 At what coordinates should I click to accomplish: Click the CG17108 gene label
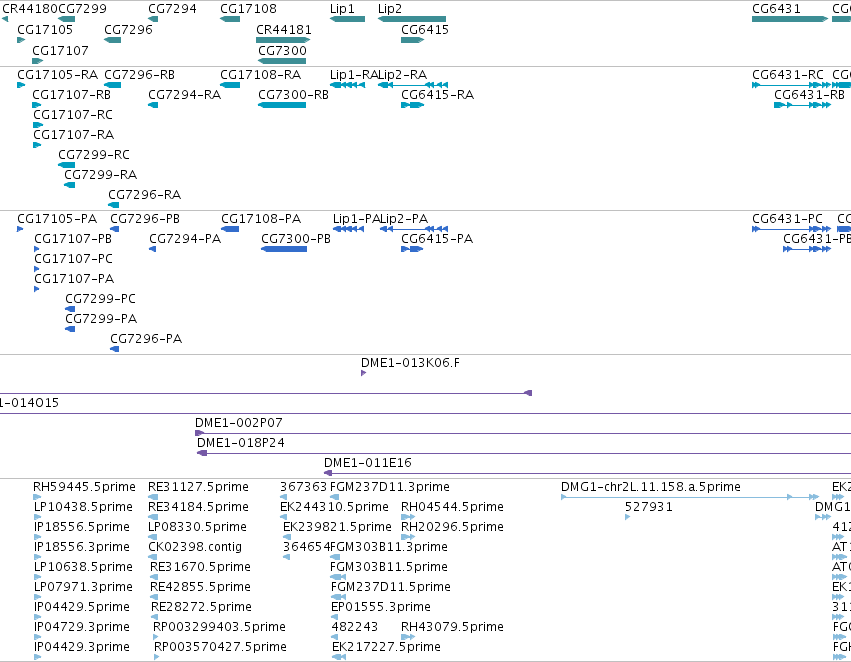(248, 9)
